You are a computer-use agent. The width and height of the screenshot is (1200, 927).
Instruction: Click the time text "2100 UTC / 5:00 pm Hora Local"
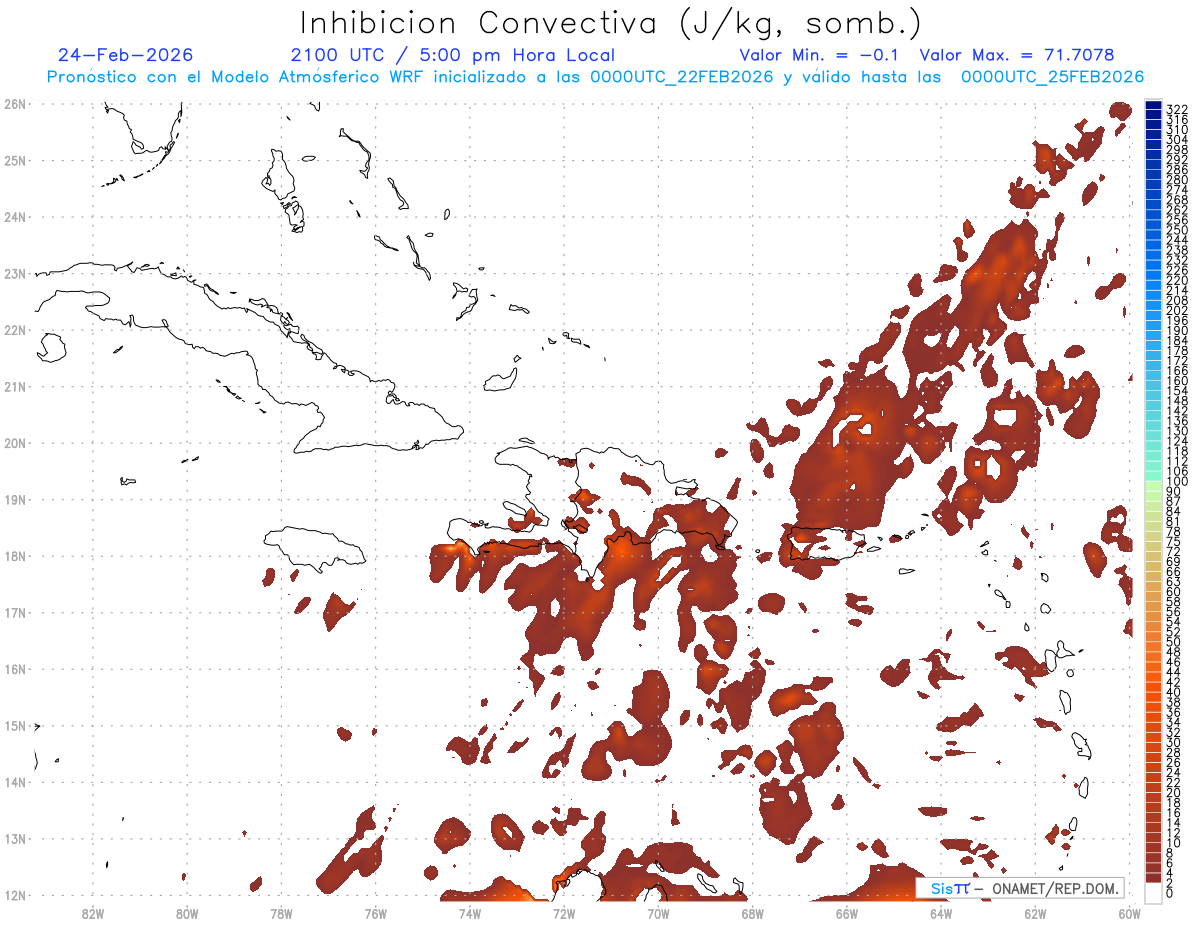pos(452,55)
